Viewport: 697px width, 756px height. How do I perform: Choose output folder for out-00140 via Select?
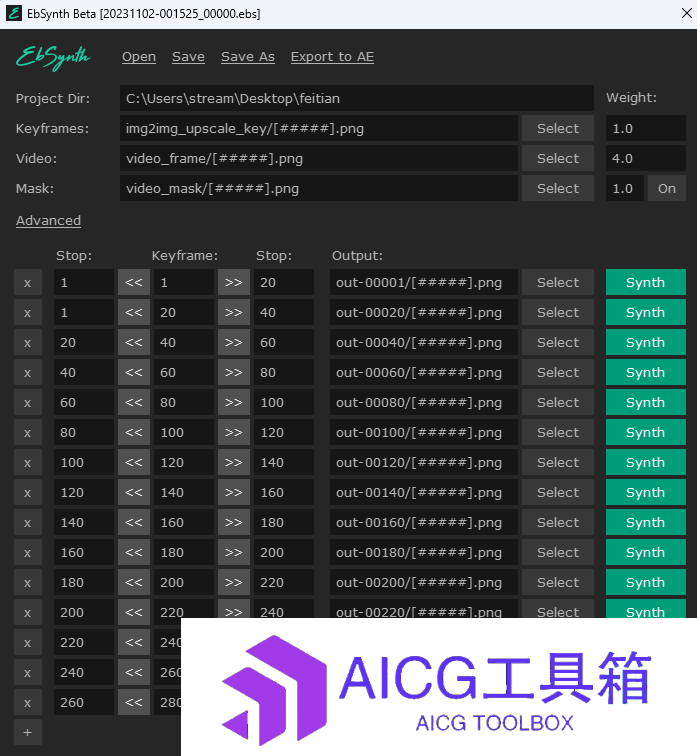click(558, 492)
